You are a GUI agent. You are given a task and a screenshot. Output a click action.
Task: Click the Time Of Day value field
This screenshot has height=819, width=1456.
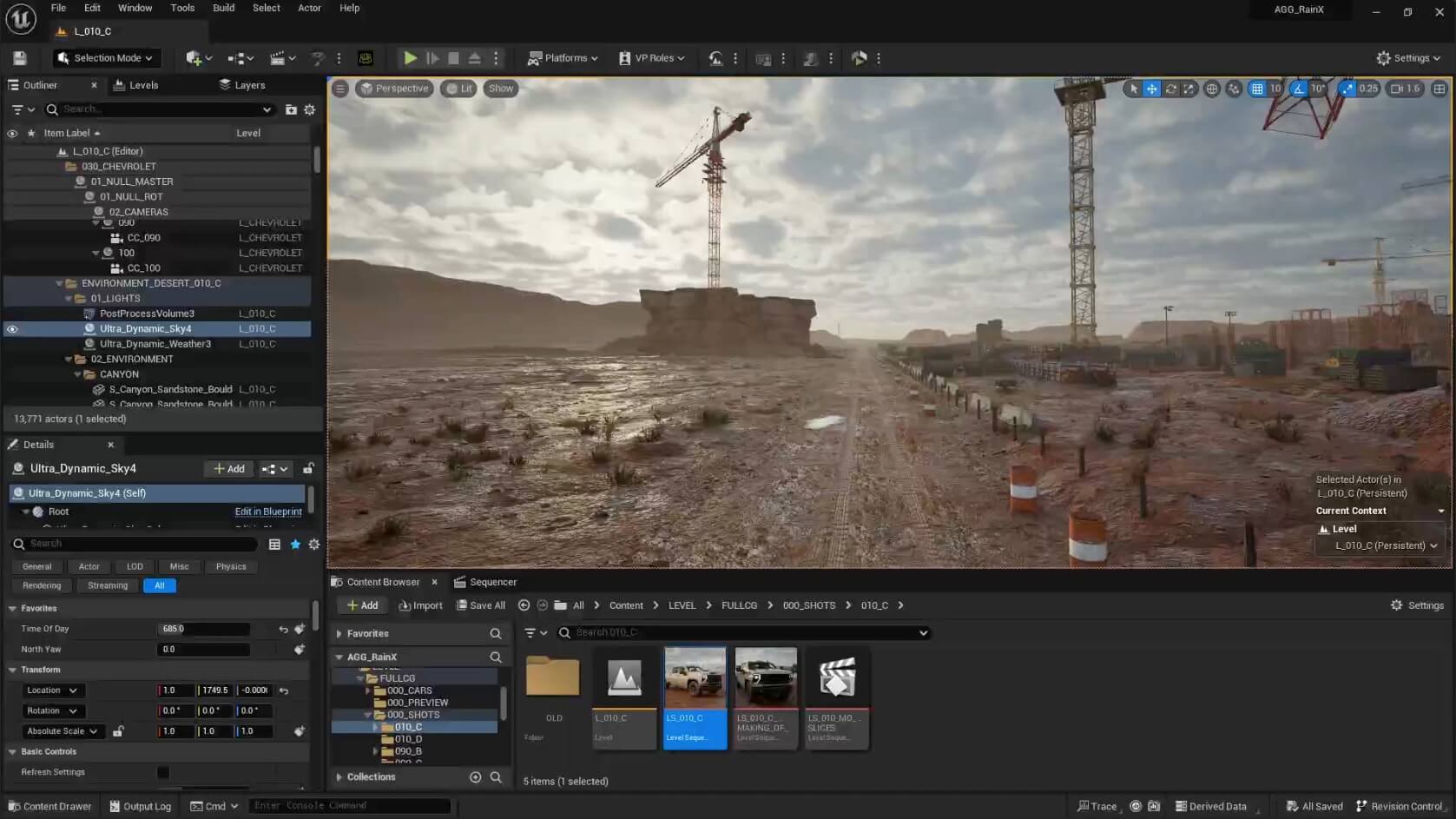click(x=203, y=629)
